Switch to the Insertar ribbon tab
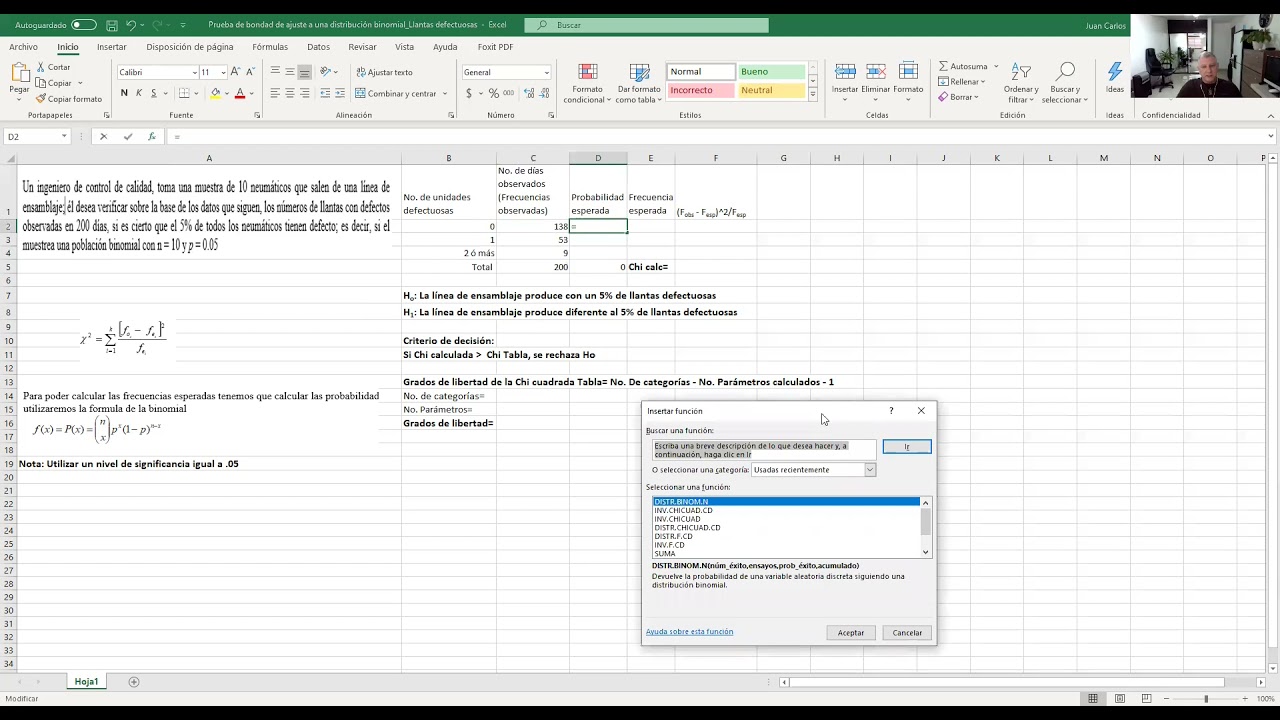The image size is (1280, 720). point(112,47)
